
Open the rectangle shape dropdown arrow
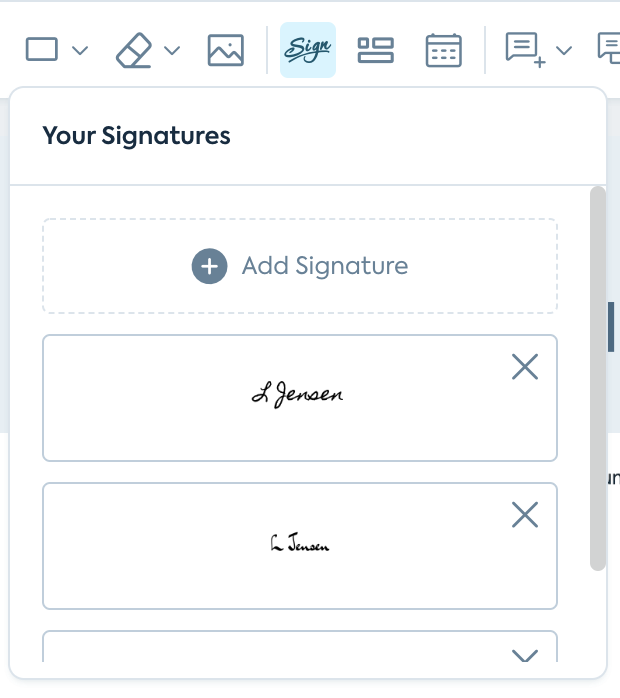pos(80,50)
